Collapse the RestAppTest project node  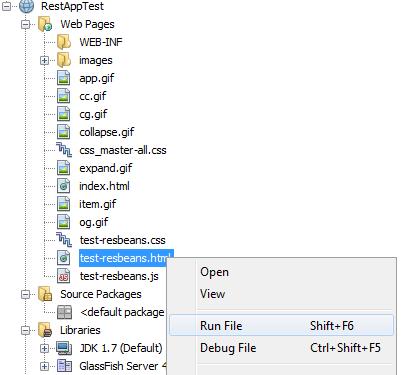point(6,6)
